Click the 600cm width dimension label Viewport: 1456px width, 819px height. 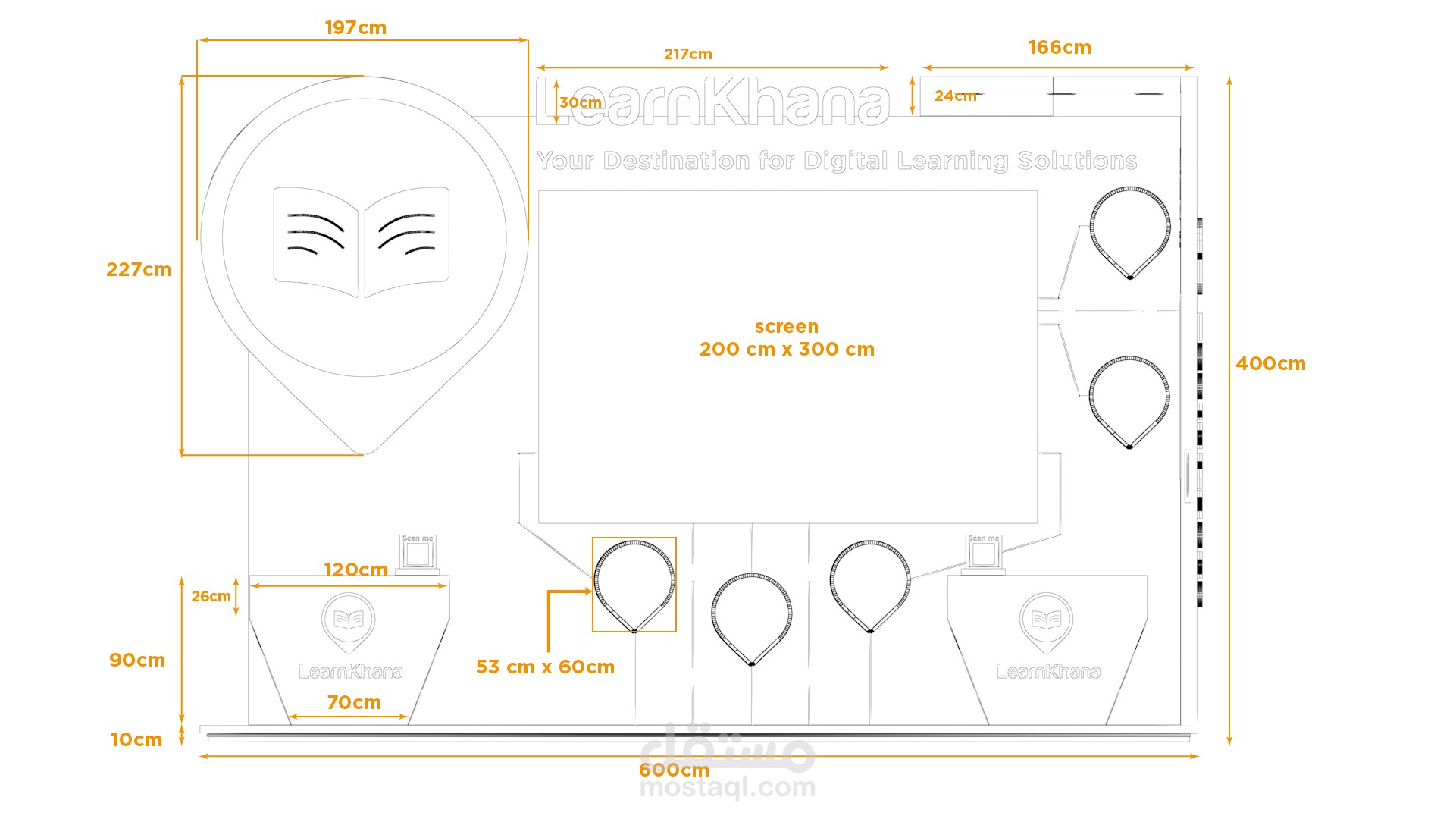(x=673, y=770)
